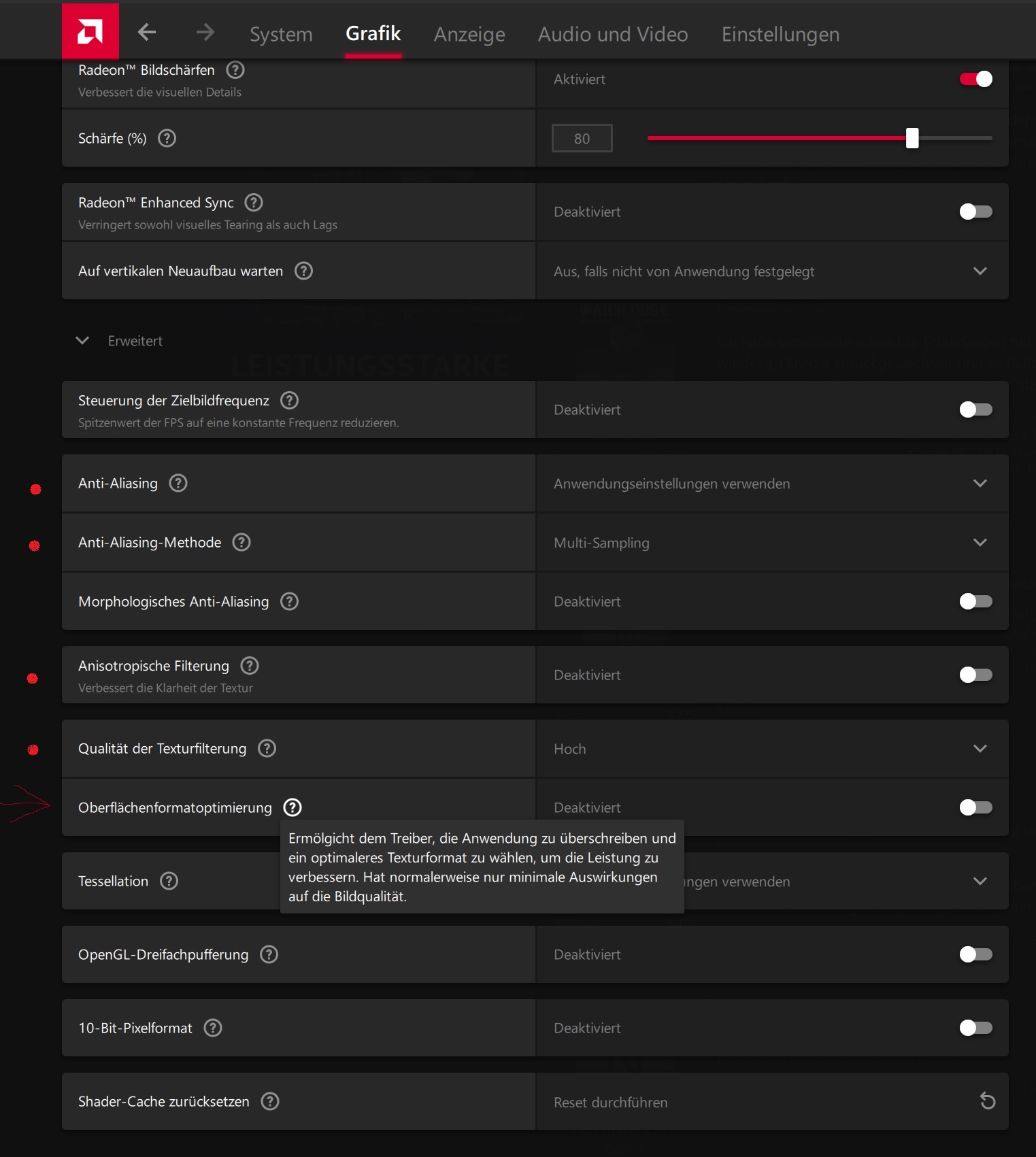Turn on Anisotropische Filterung toggle
1036x1157 pixels.
tap(975, 675)
